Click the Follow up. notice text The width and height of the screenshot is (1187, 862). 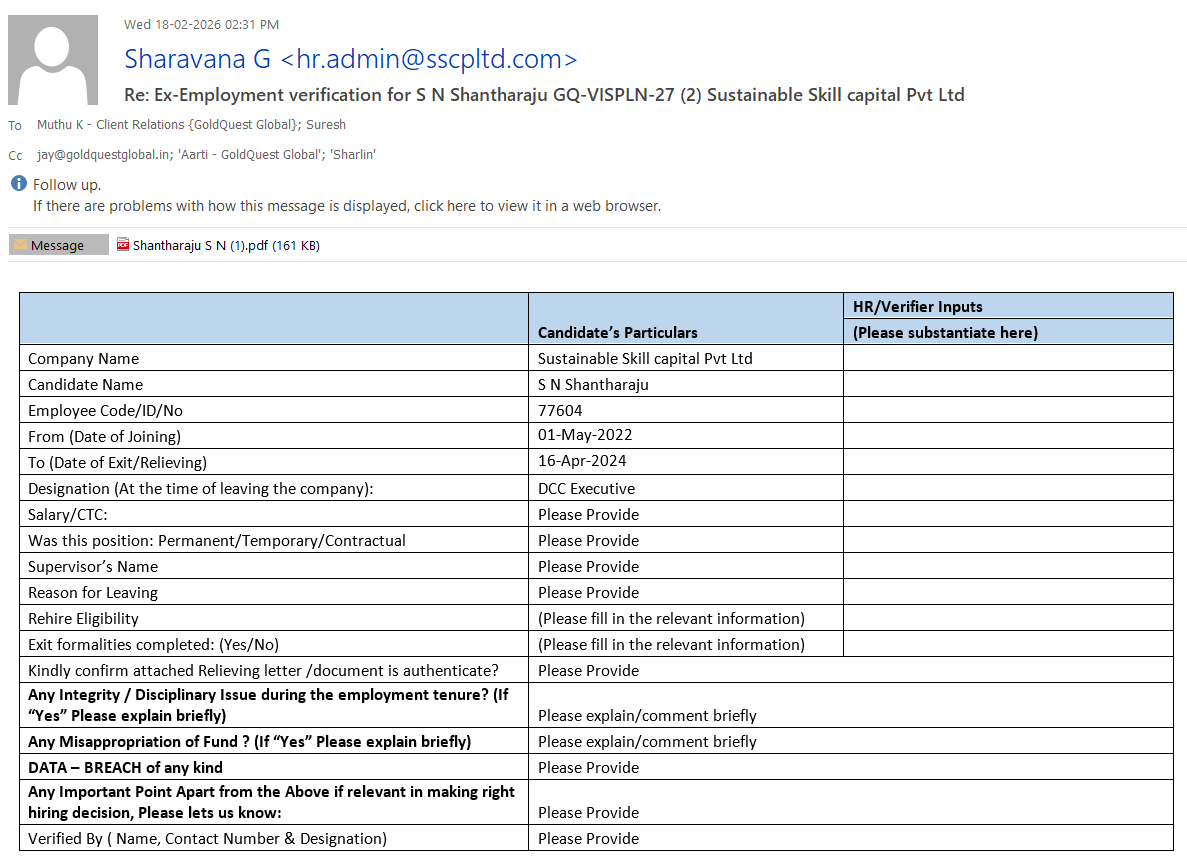[x=67, y=185]
